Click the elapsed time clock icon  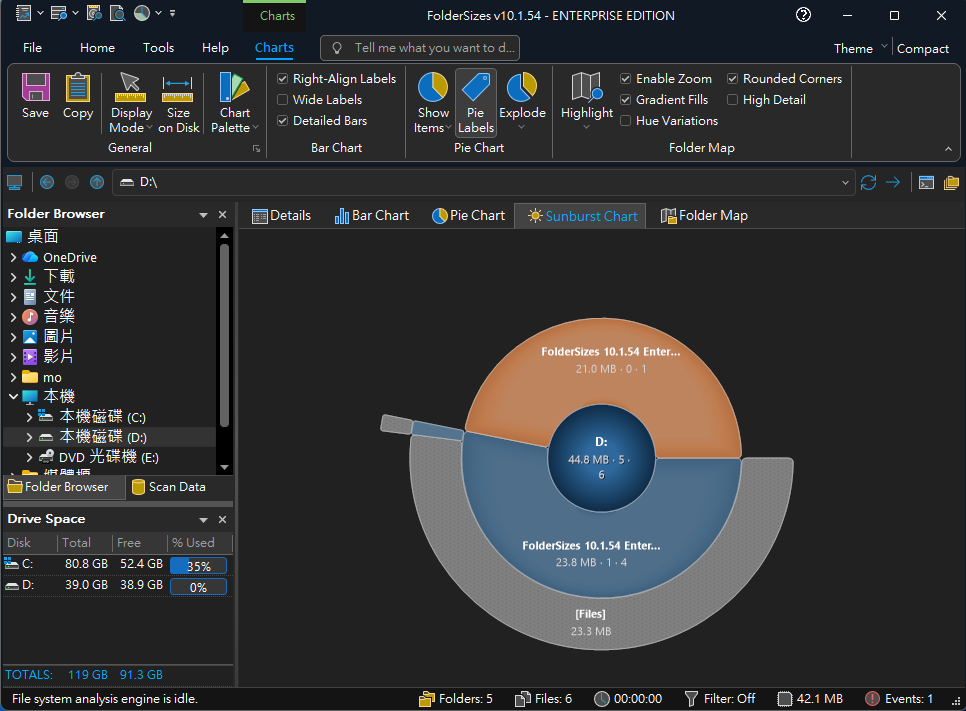click(601, 699)
